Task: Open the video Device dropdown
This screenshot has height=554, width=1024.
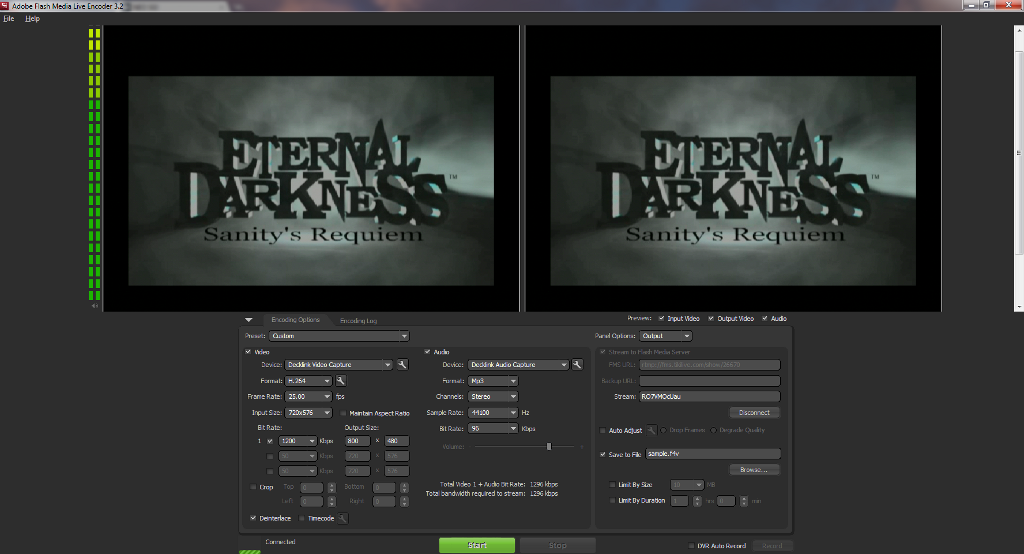Action: (338, 365)
